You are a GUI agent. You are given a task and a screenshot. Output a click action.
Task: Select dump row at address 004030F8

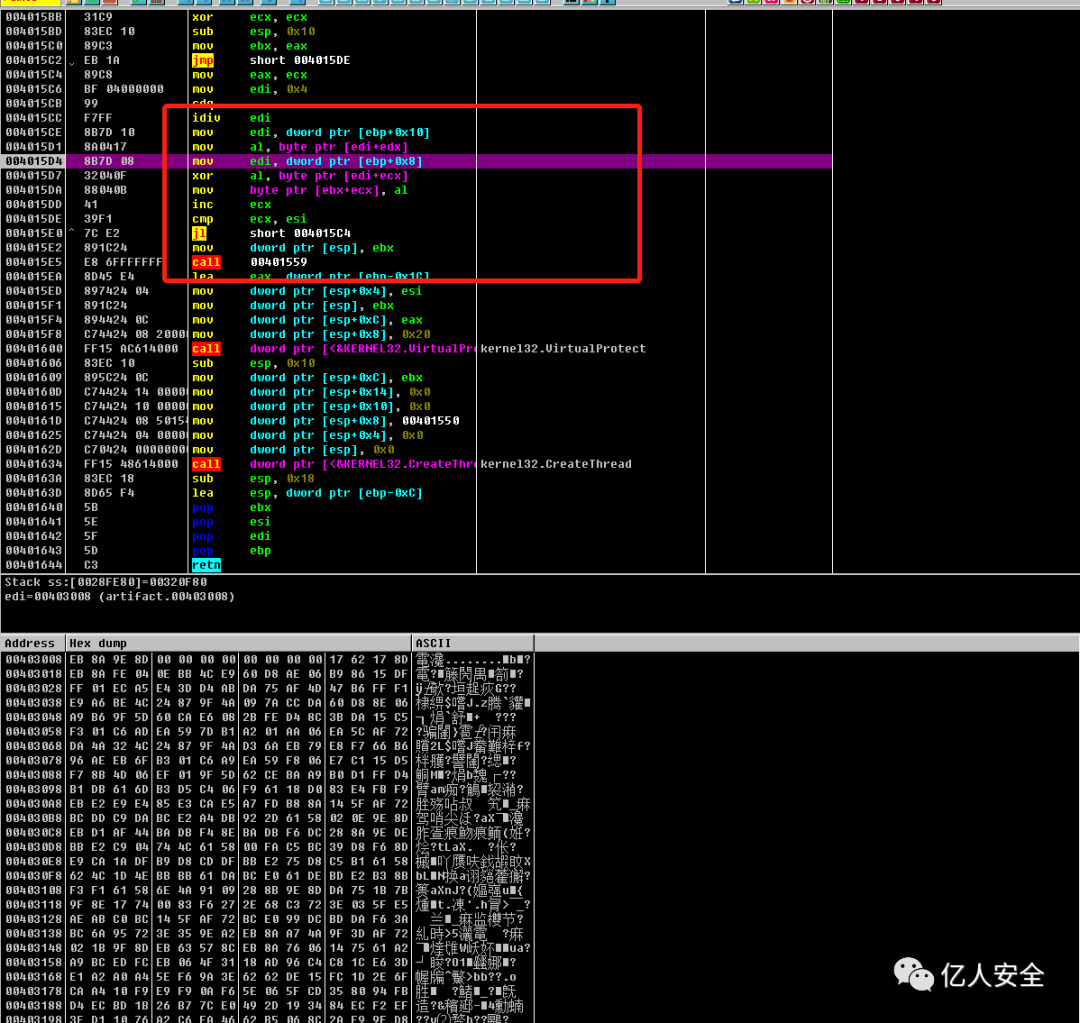pos(267,877)
